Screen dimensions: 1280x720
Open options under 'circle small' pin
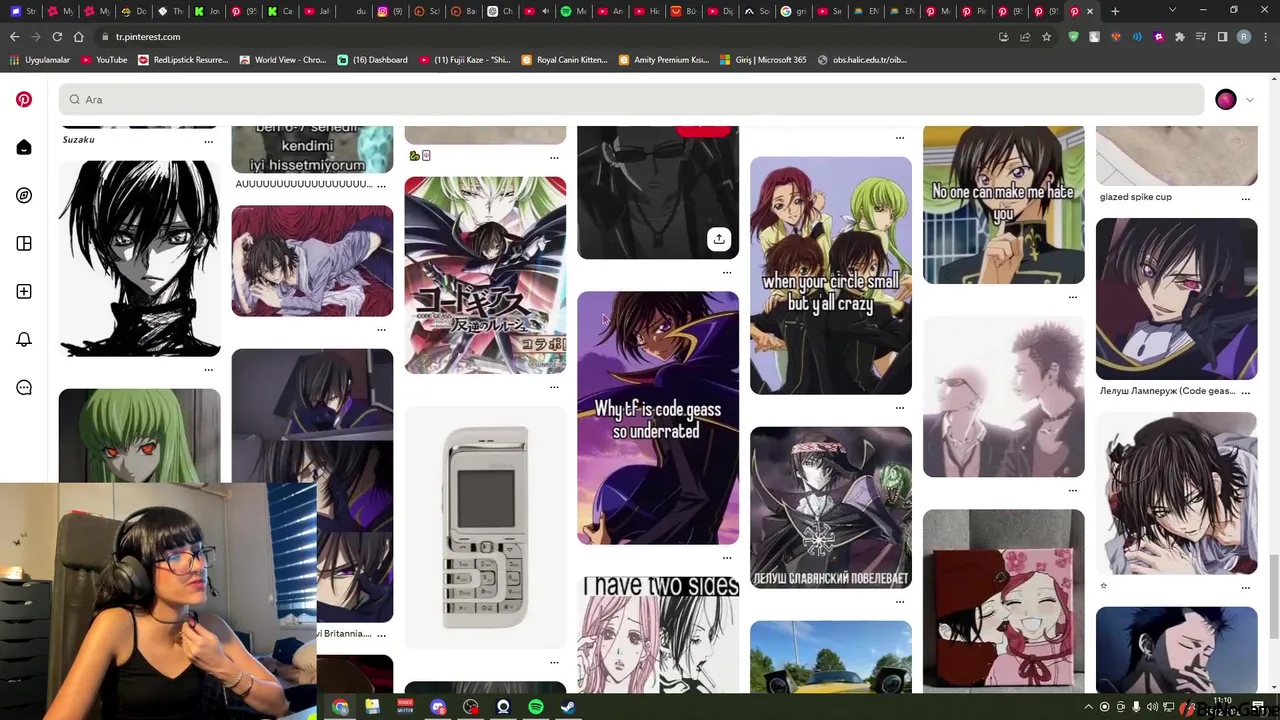tap(900, 407)
